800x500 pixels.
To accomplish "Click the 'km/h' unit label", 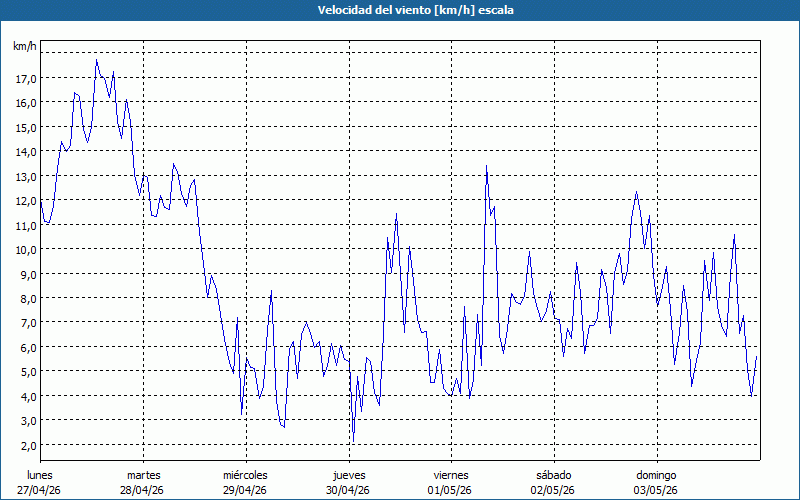I will (25, 46).
